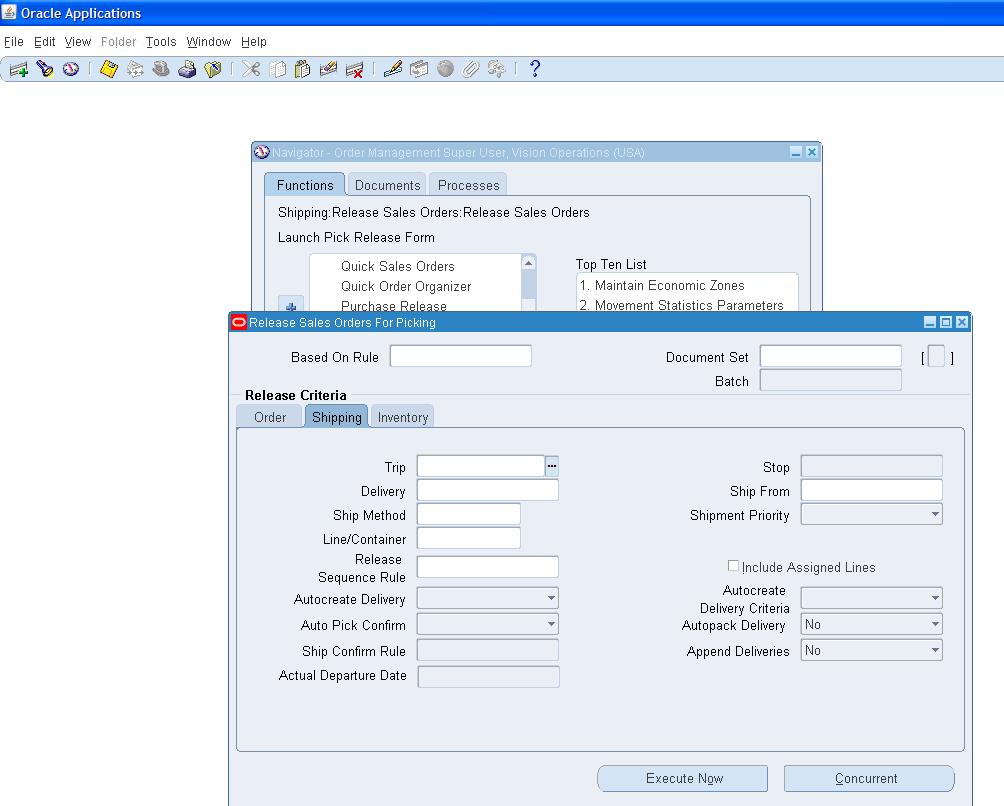Viewport: 1004px width, 806px height.
Task: Open the File menu
Action: pos(13,42)
